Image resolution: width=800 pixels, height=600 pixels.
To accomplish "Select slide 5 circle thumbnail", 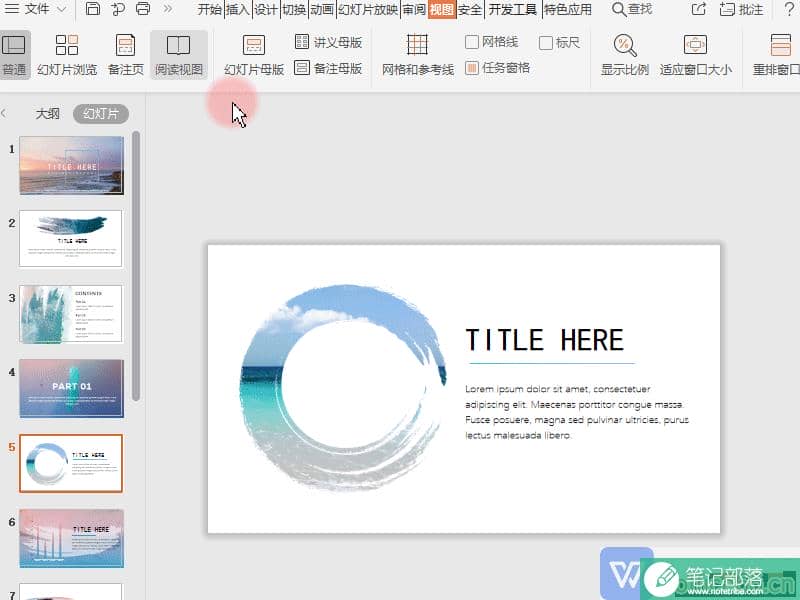I will coord(71,463).
